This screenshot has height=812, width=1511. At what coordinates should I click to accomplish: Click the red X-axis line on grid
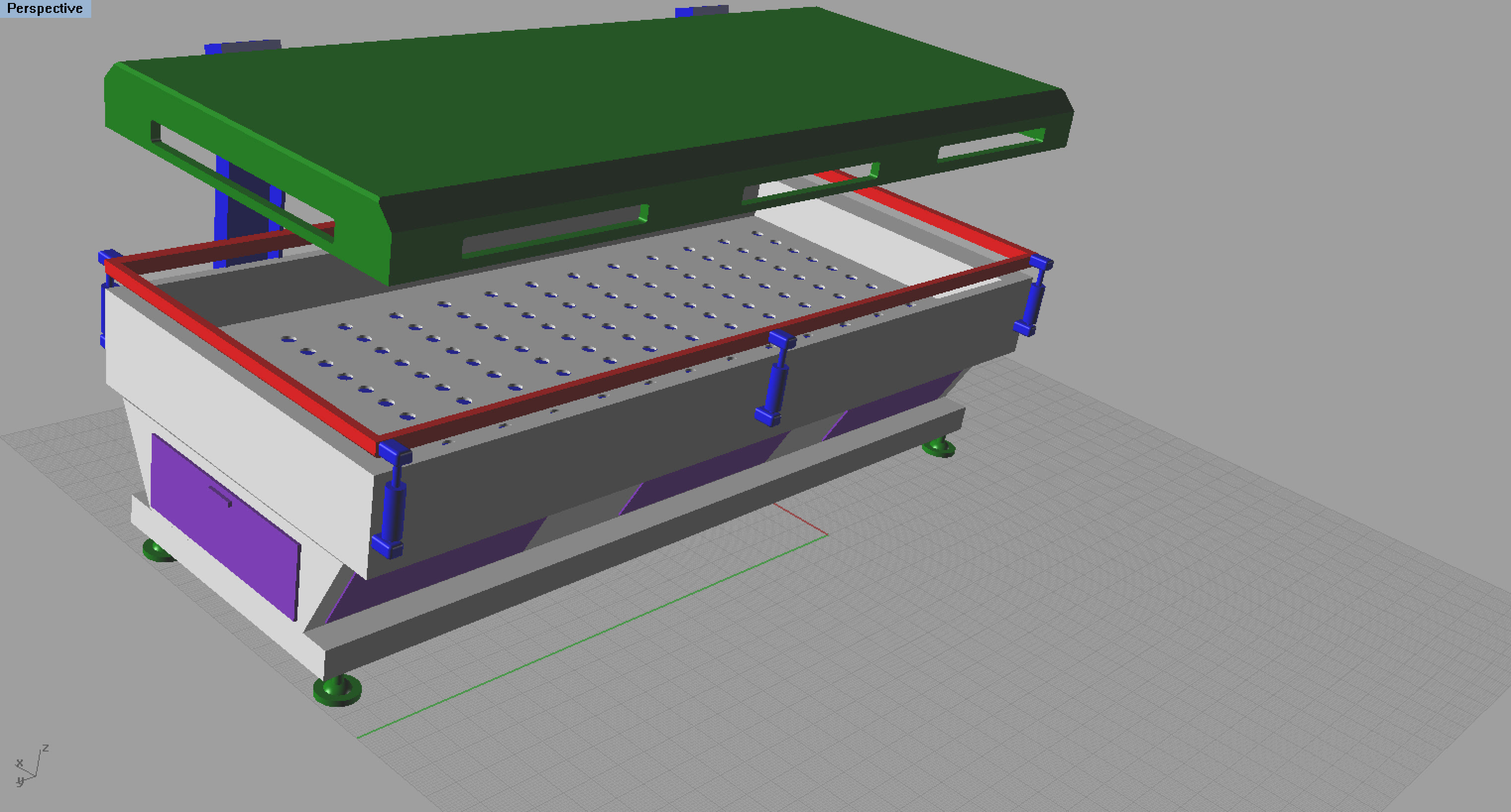pos(801,519)
